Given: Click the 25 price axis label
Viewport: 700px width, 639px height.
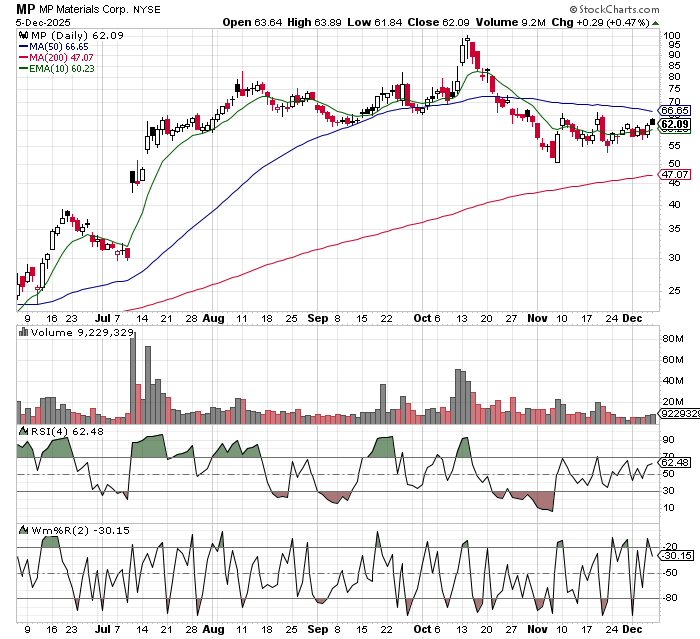Looking at the screenshot, I should point(674,291).
